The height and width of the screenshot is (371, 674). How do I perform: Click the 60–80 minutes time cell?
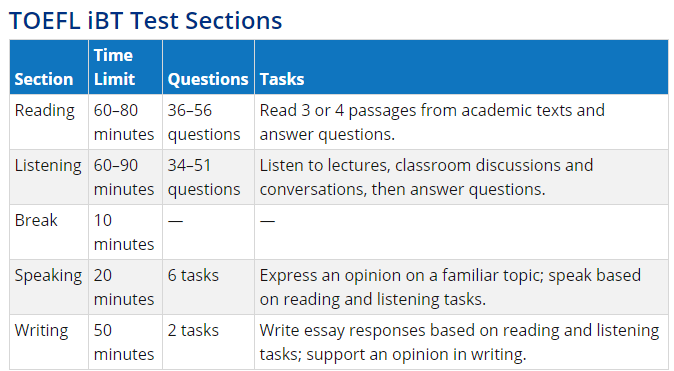[x=126, y=122]
